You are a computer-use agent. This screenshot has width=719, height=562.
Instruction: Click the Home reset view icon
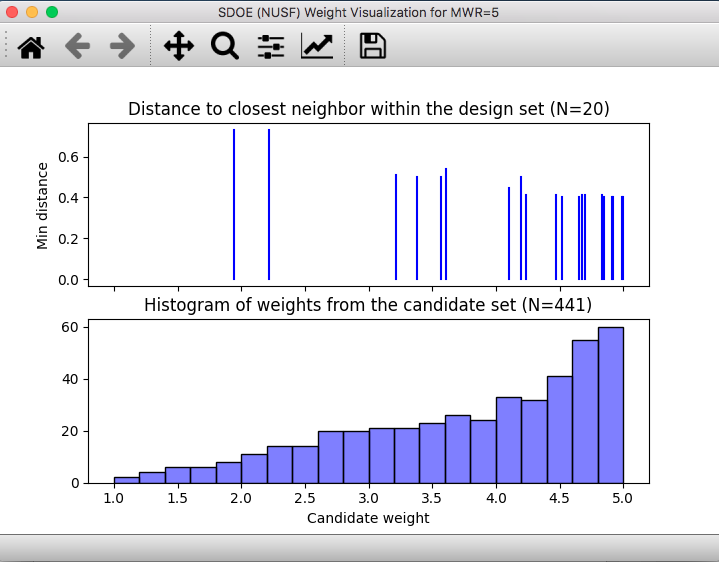(x=31, y=46)
